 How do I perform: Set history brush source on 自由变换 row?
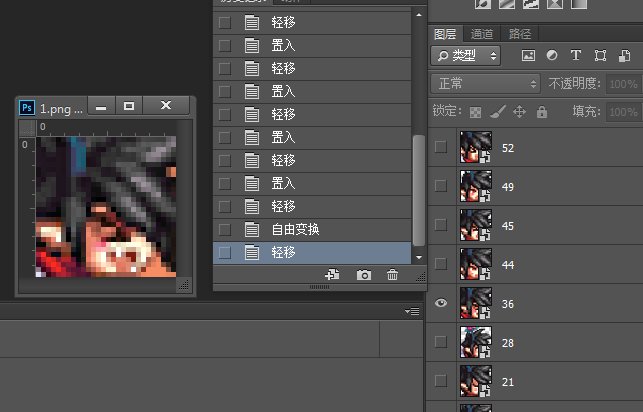pos(225,230)
